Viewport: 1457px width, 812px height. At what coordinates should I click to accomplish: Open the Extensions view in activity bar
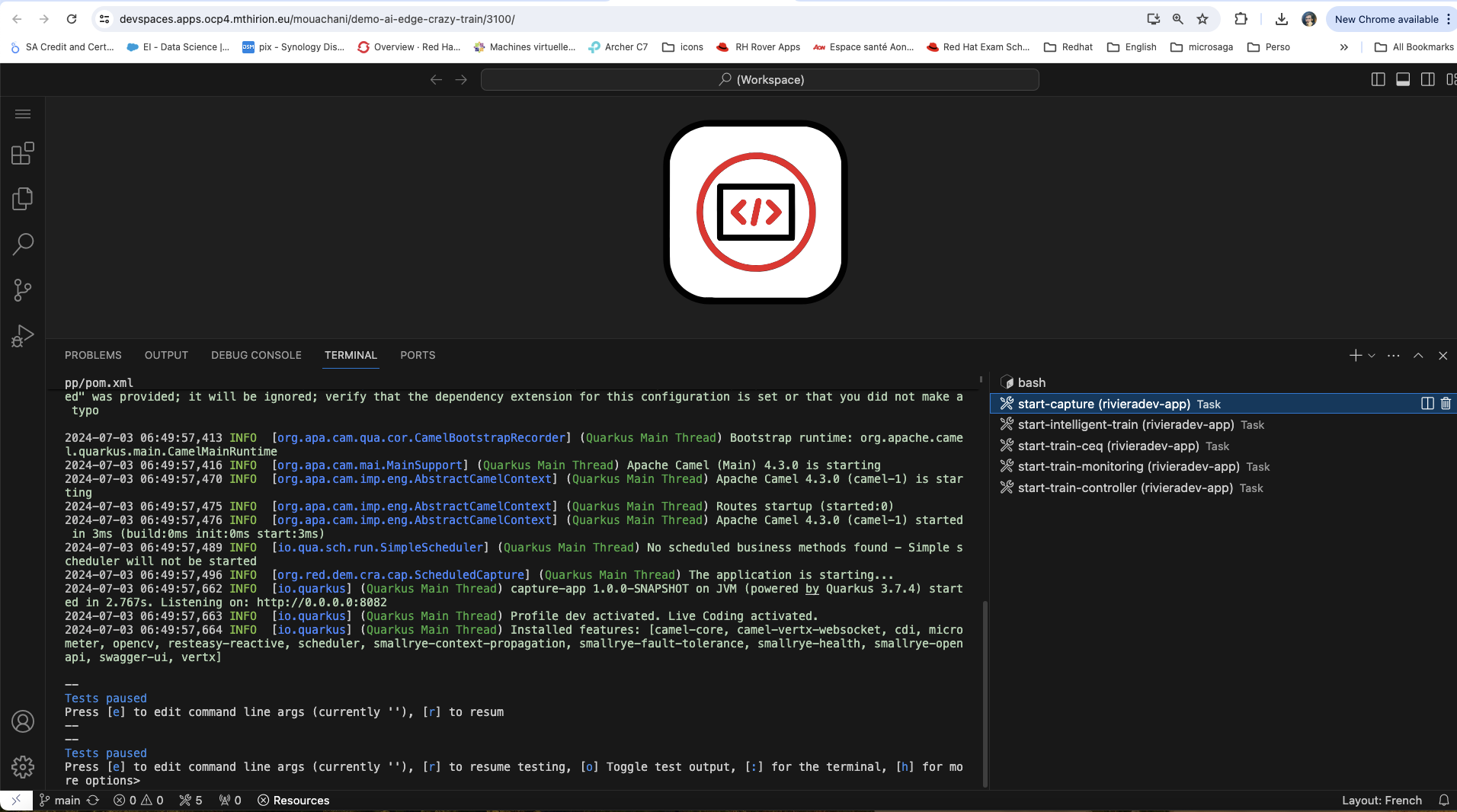(x=23, y=154)
